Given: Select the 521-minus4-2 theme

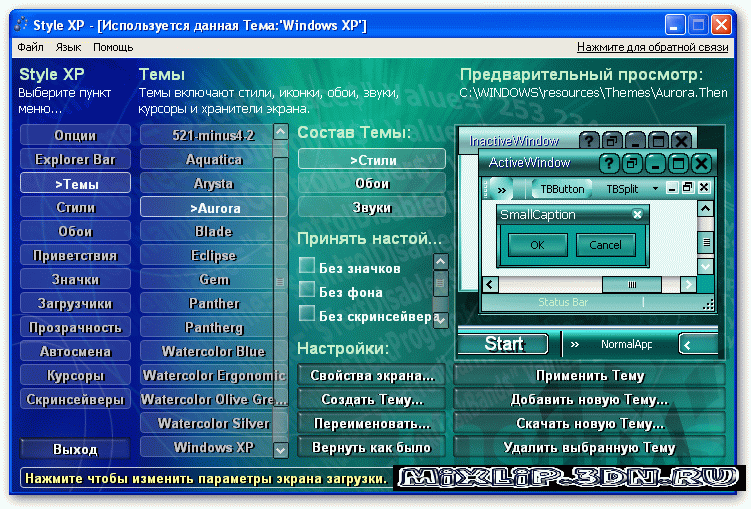Looking at the screenshot, I should point(207,135).
